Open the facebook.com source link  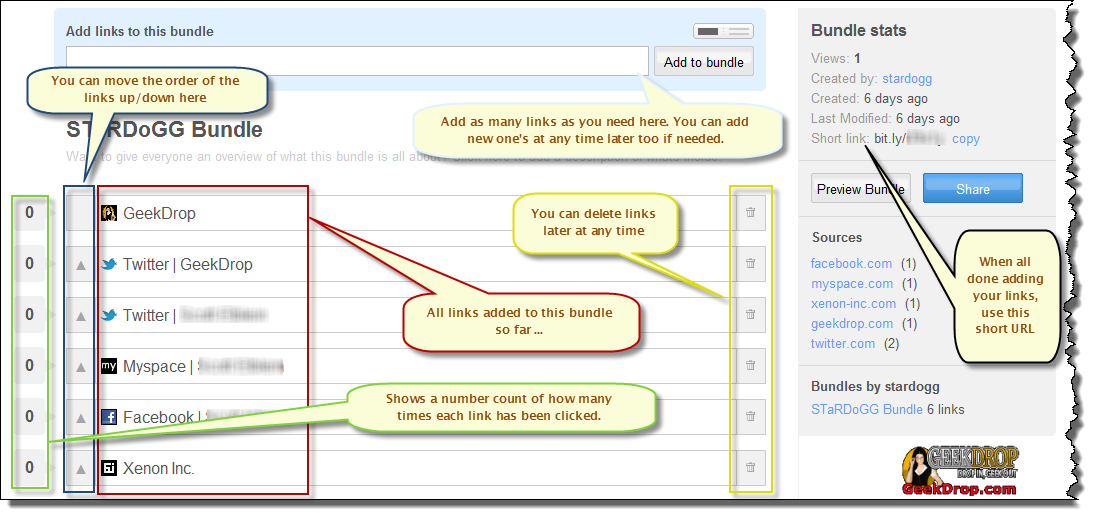click(x=851, y=264)
